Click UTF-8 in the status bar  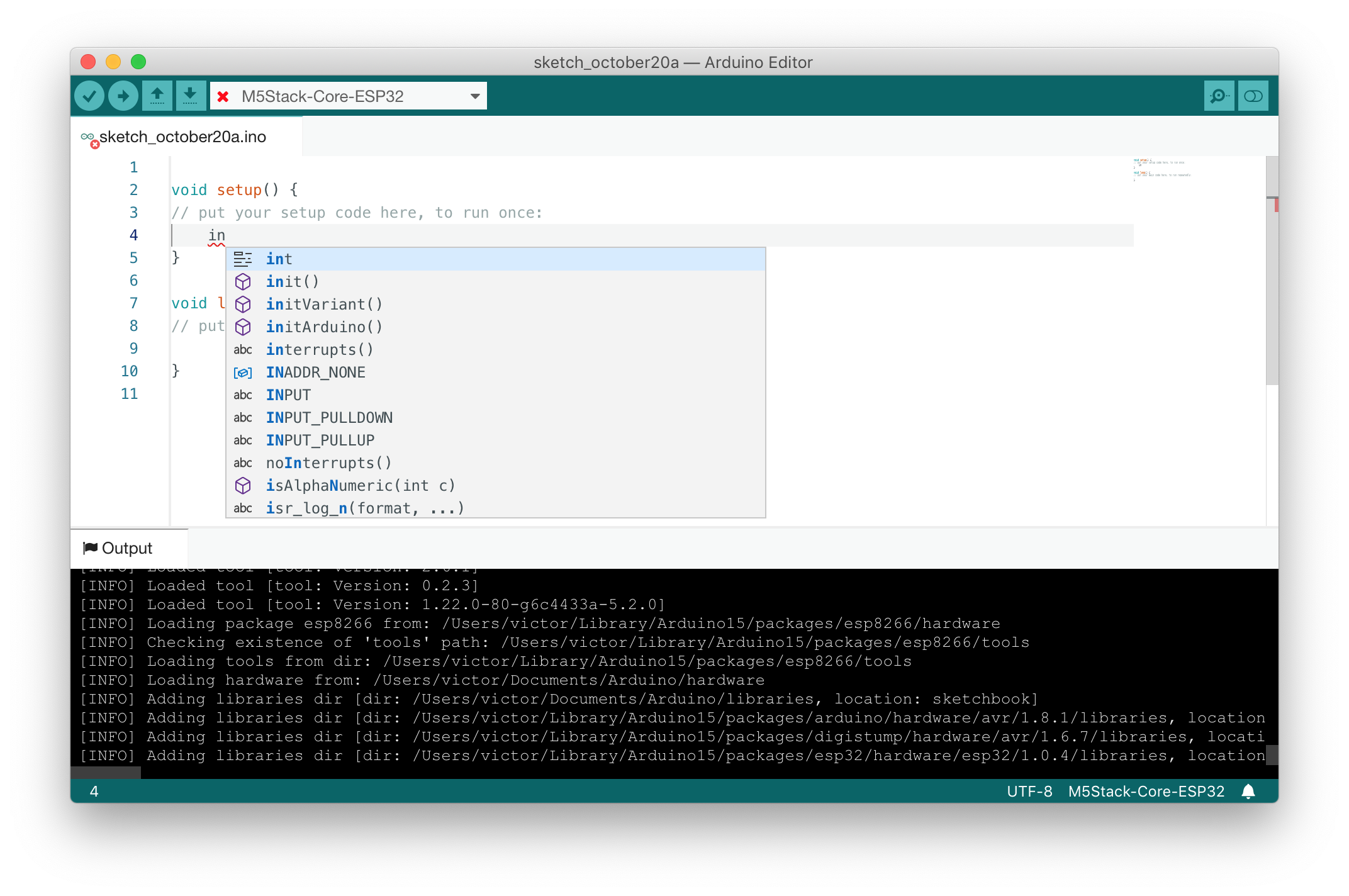[x=1030, y=791]
